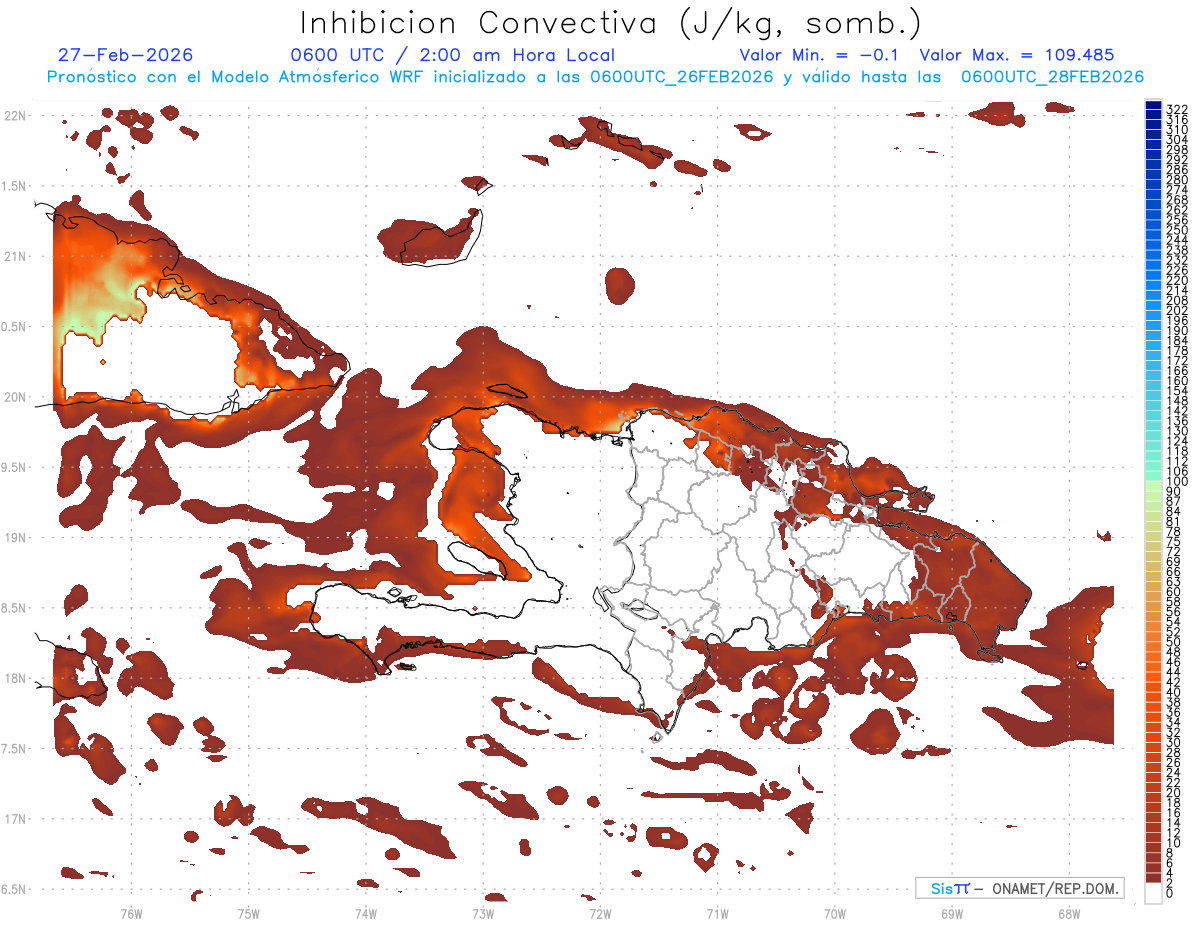
Task: Click the '69W' longitude label
Action: 951,914
